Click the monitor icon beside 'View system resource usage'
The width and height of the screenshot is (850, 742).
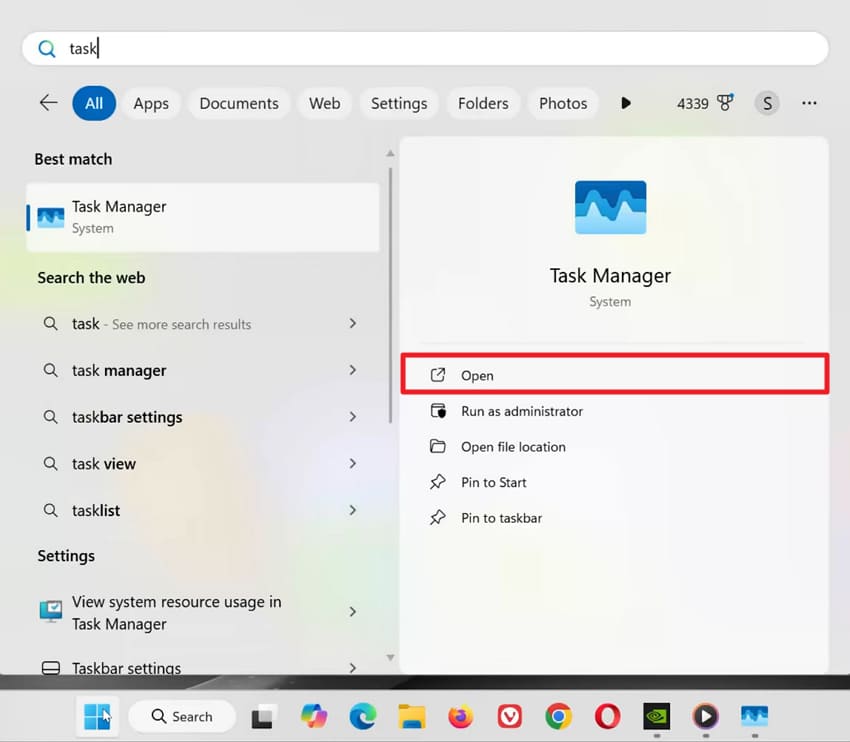(x=51, y=612)
